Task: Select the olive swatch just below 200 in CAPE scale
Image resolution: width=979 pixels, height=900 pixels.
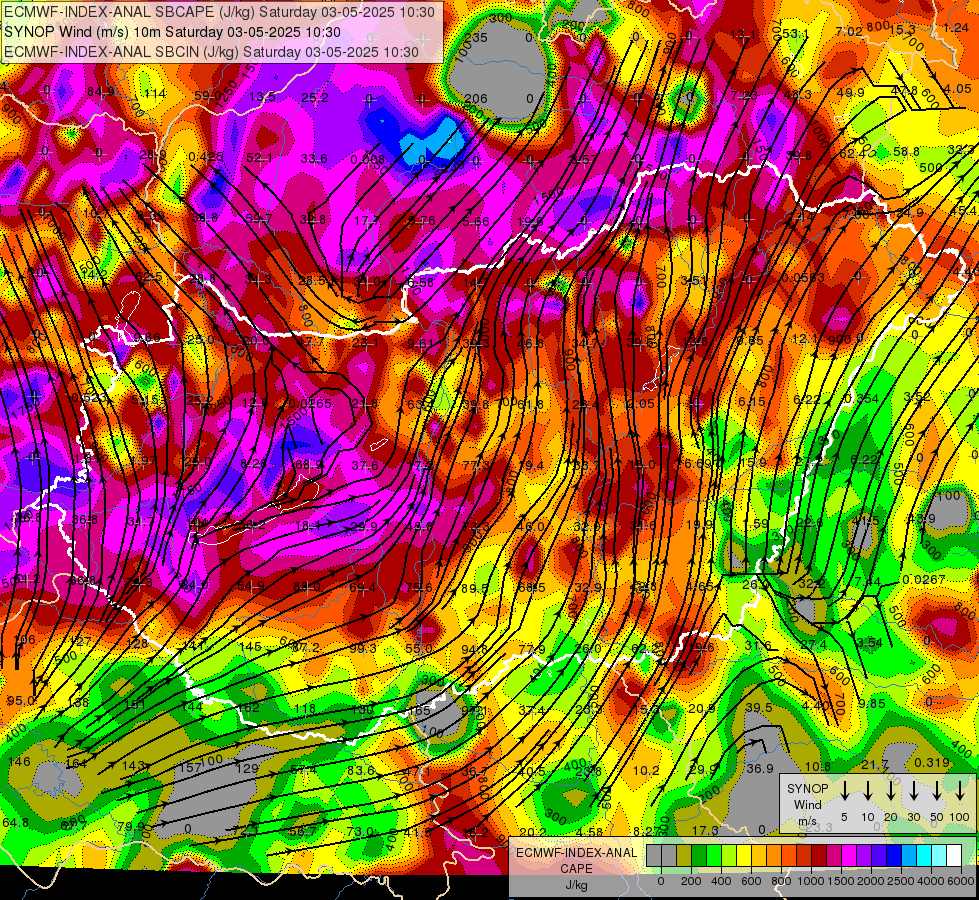Action: pyautogui.click(x=684, y=855)
